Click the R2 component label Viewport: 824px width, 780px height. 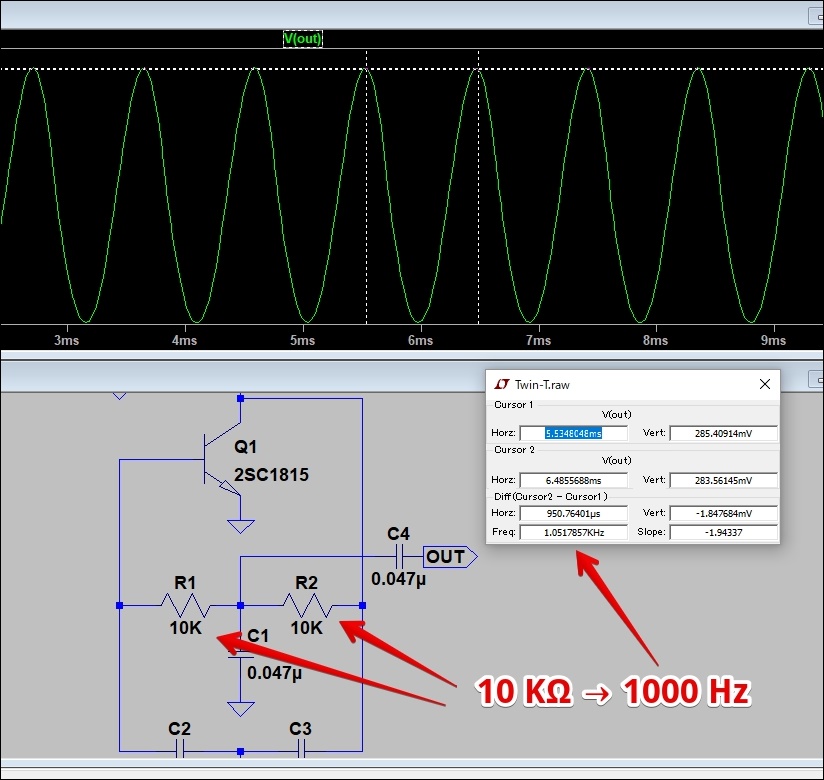(306, 583)
